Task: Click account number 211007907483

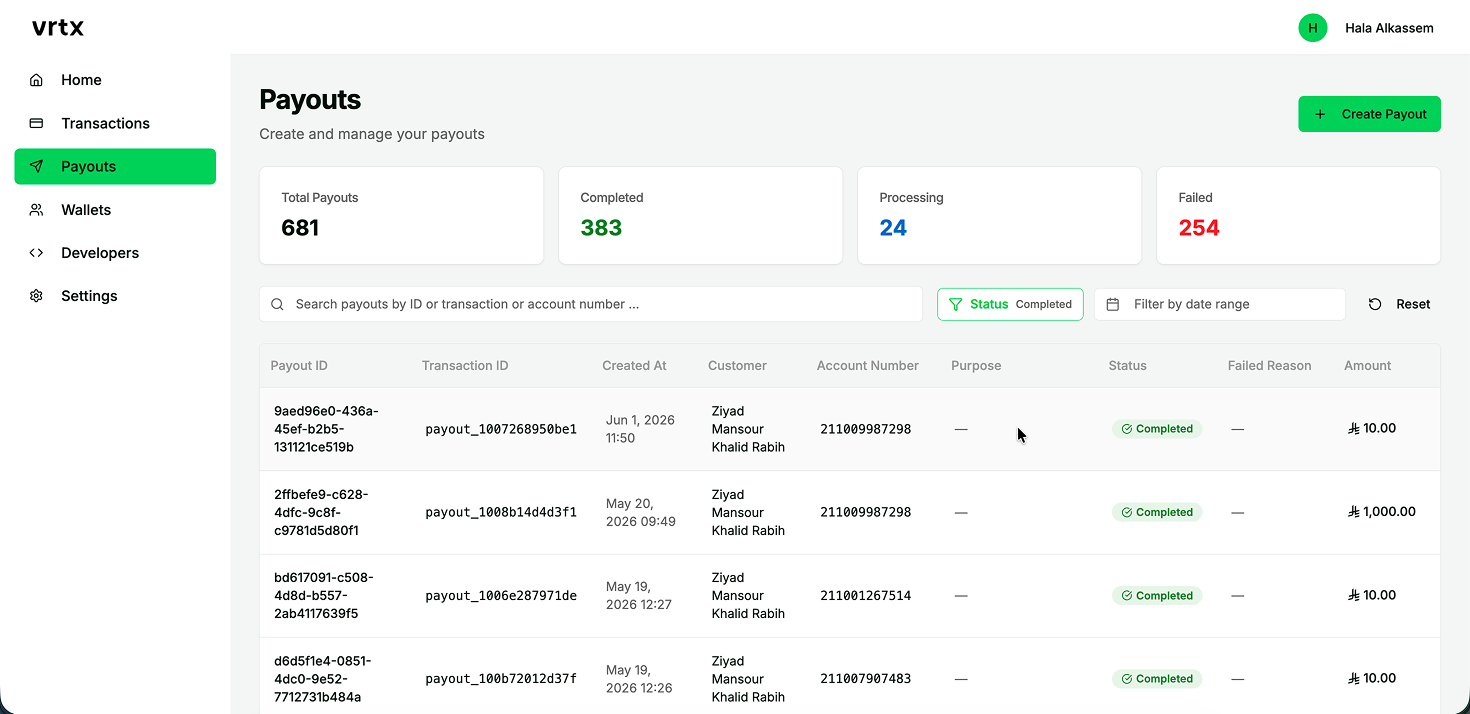Action: tap(866, 679)
